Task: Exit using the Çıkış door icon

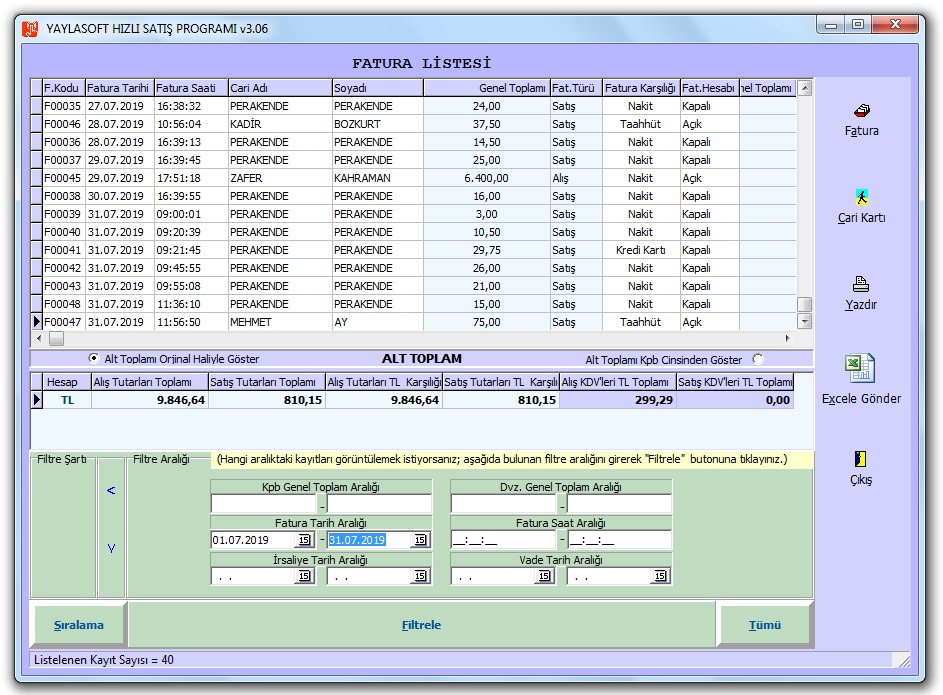Action: [x=861, y=459]
